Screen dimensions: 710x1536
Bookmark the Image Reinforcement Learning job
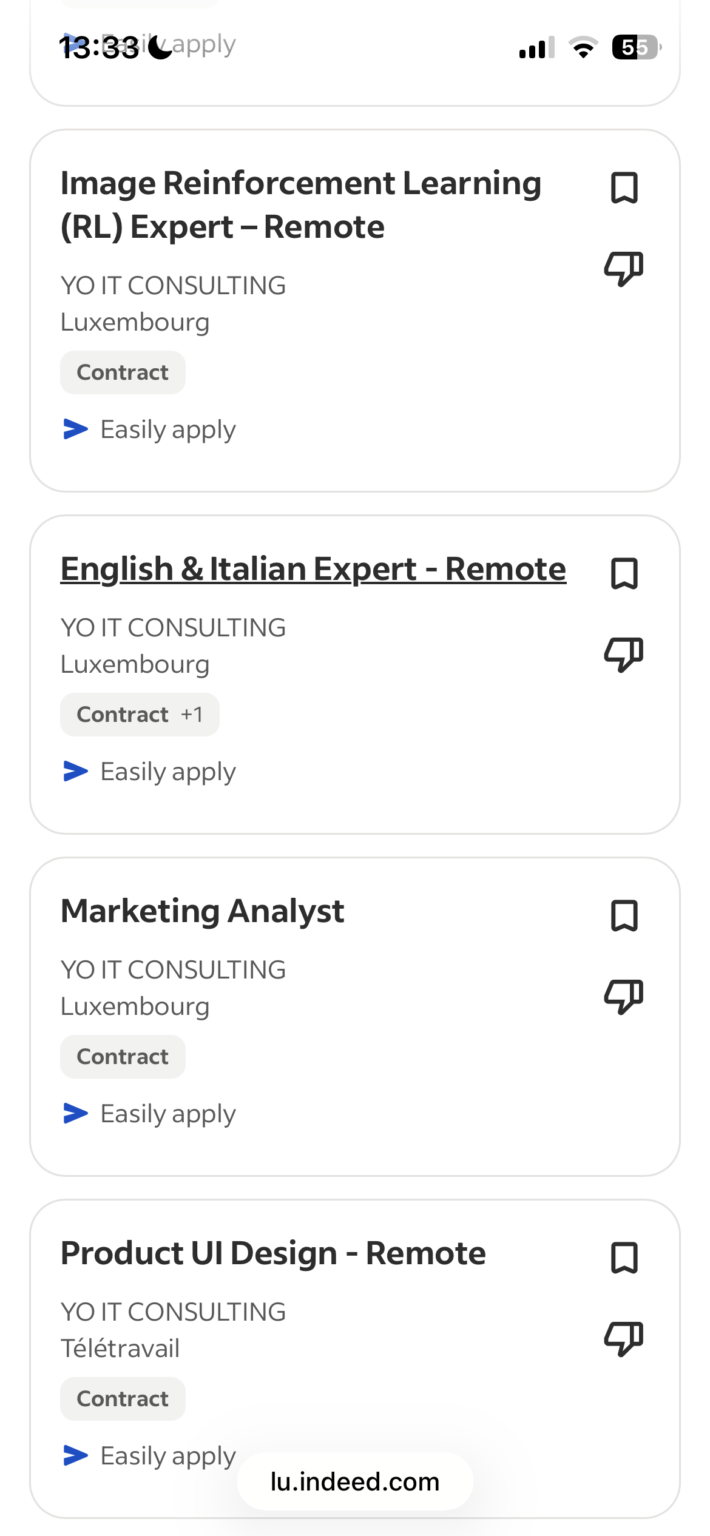click(623, 188)
